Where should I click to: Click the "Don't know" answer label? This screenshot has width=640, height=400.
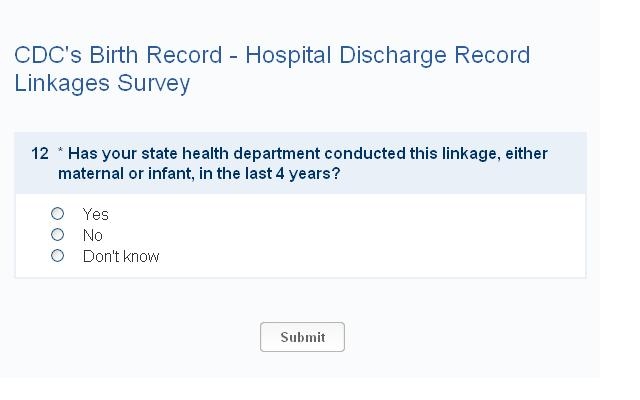121,257
